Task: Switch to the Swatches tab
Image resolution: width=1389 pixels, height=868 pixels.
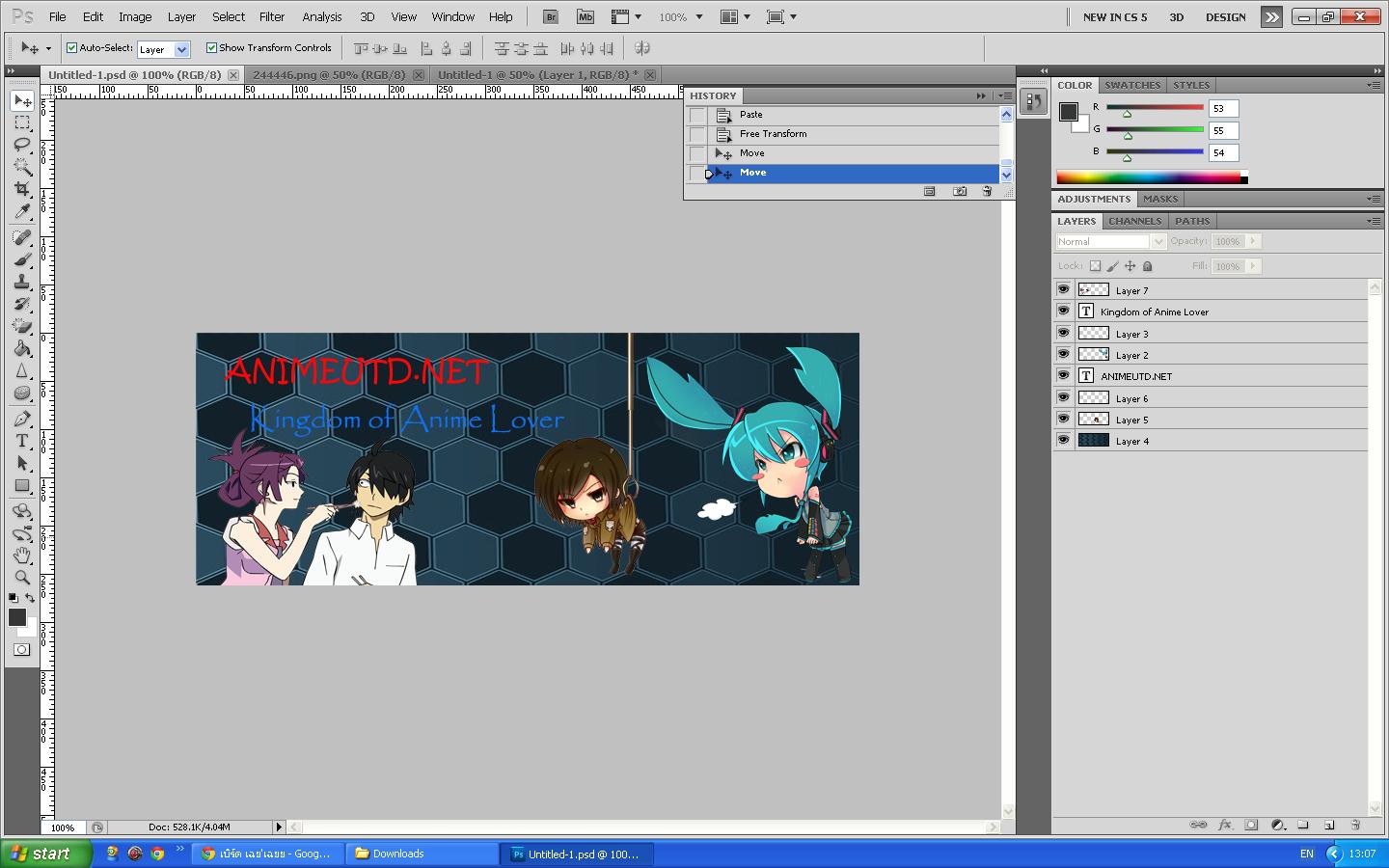Action: 1132,85
